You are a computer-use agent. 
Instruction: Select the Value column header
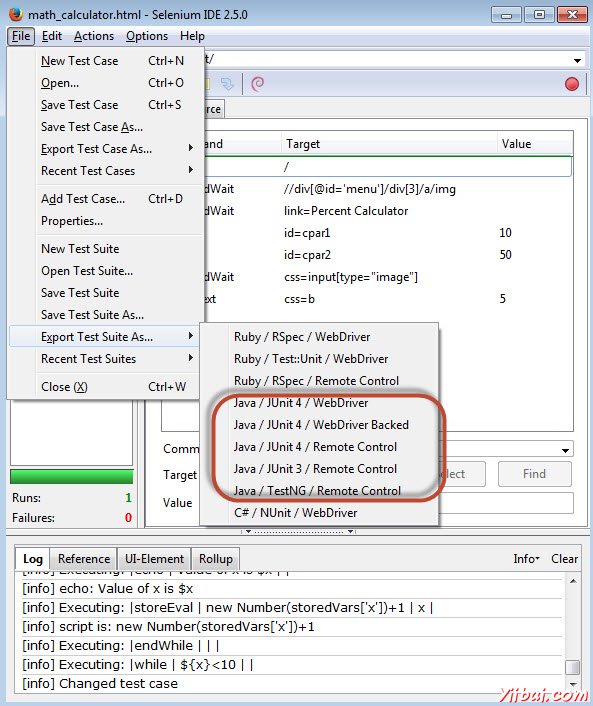[535, 144]
